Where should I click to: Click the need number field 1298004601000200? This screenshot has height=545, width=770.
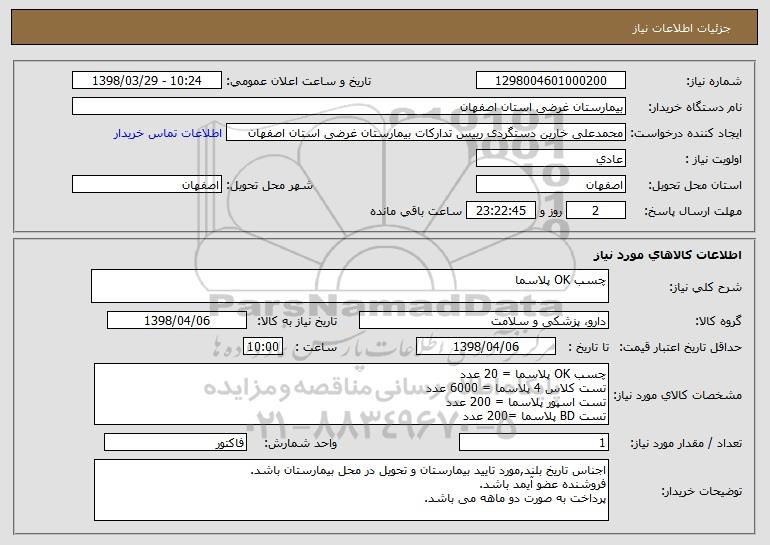tap(550, 81)
